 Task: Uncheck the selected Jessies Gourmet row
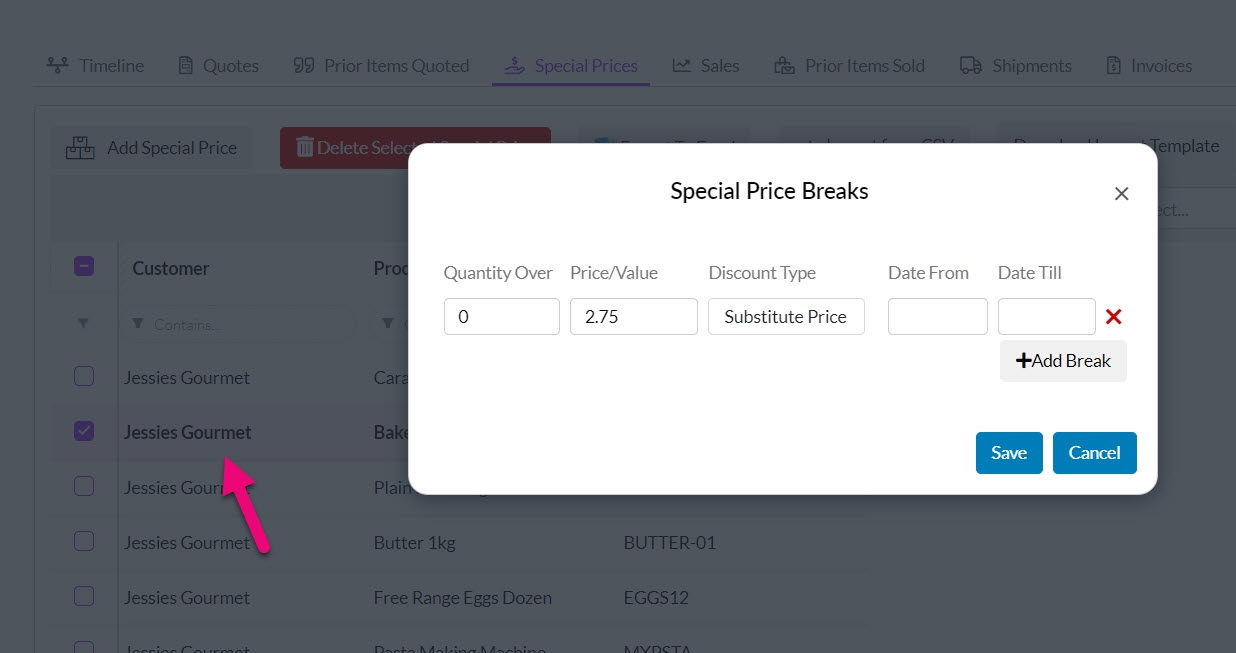tap(84, 431)
